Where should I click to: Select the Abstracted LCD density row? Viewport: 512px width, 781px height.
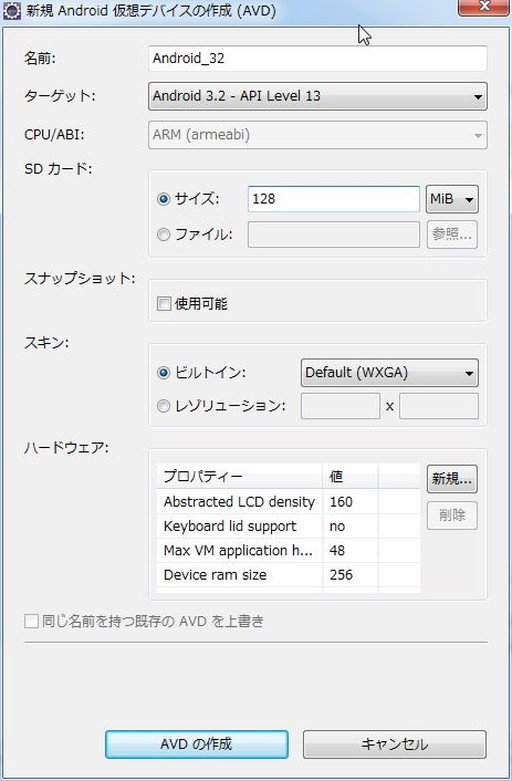coord(288,502)
